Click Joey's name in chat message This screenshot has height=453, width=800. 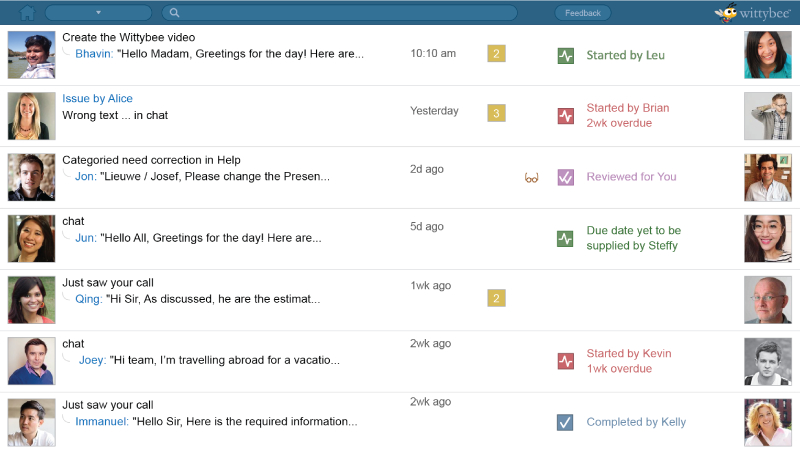click(x=92, y=360)
